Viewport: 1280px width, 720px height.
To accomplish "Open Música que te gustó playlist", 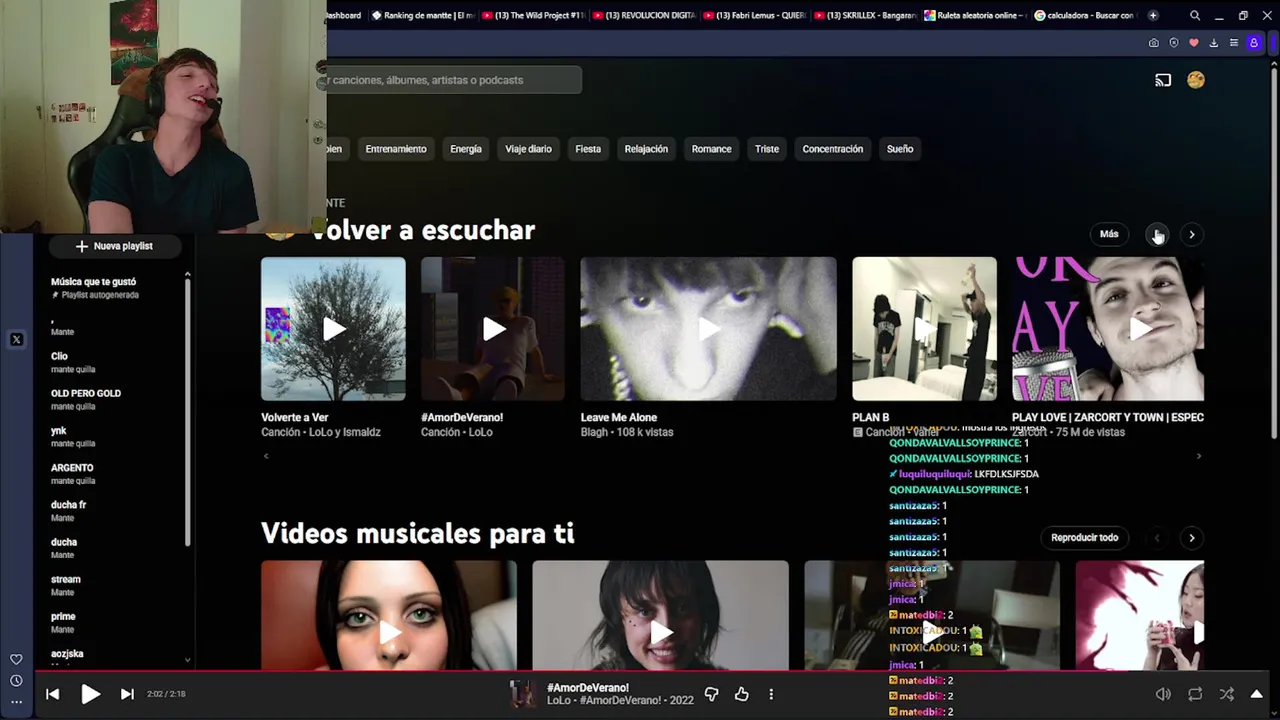I will pos(115,288).
